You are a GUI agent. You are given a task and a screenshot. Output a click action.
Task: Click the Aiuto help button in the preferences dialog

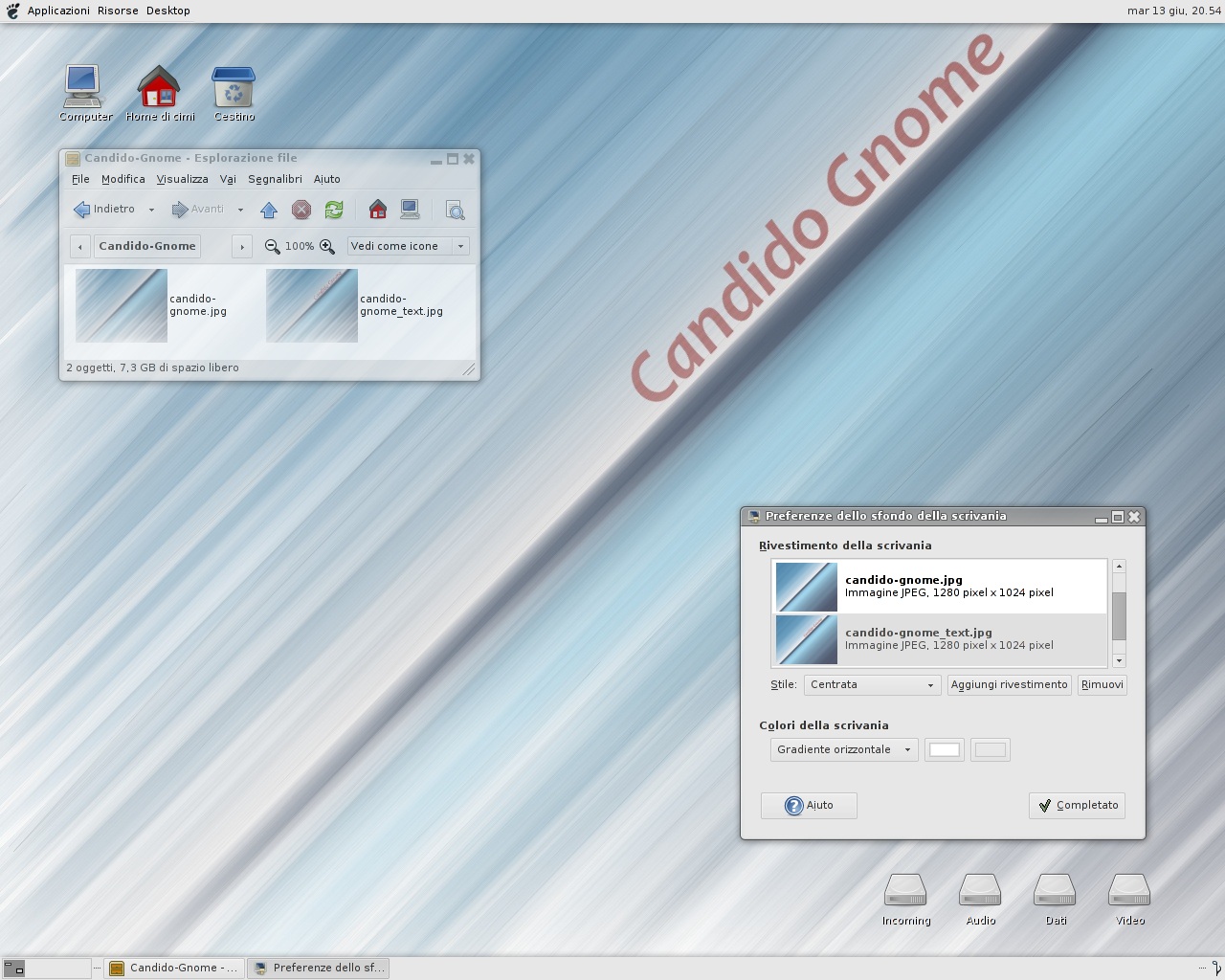click(x=809, y=806)
